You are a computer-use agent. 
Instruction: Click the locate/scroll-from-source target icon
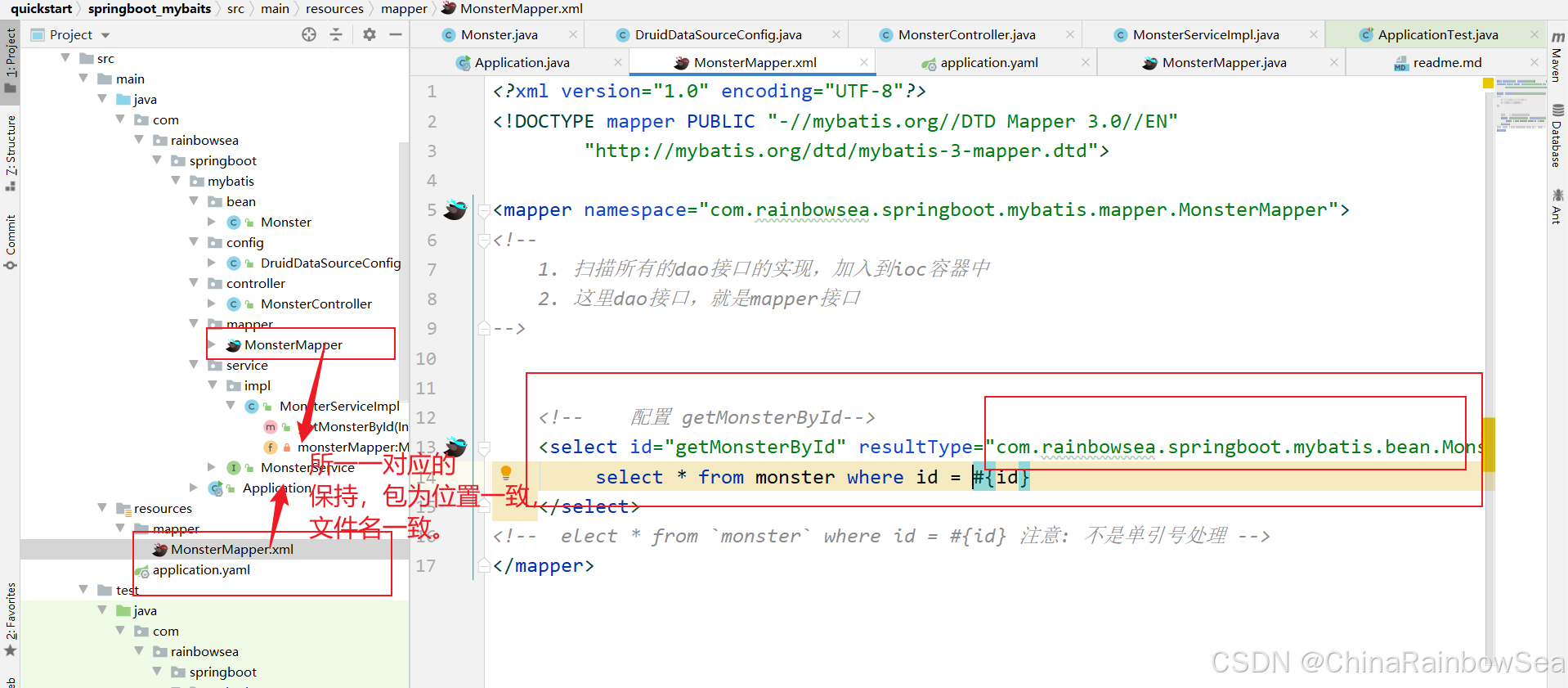pyautogui.click(x=308, y=34)
